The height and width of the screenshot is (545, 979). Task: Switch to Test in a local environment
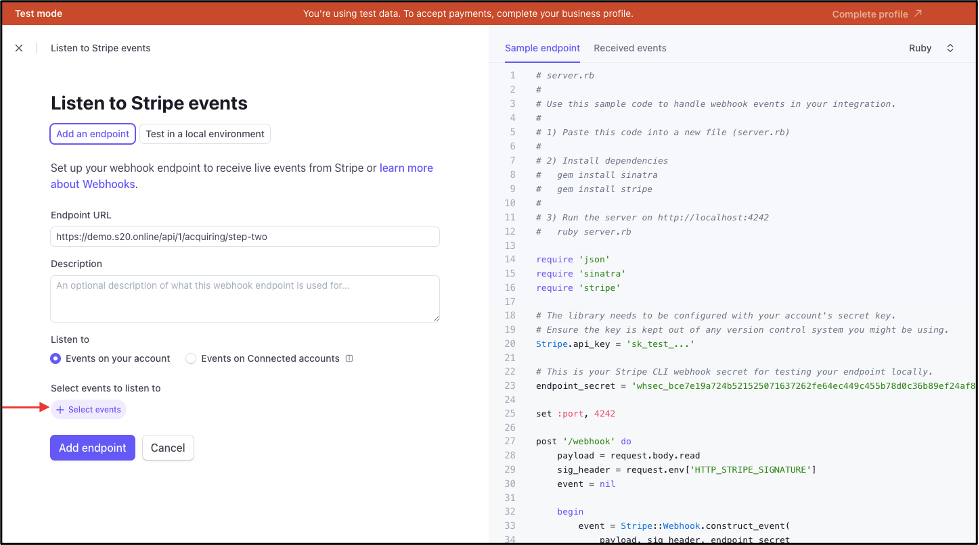click(x=205, y=134)
